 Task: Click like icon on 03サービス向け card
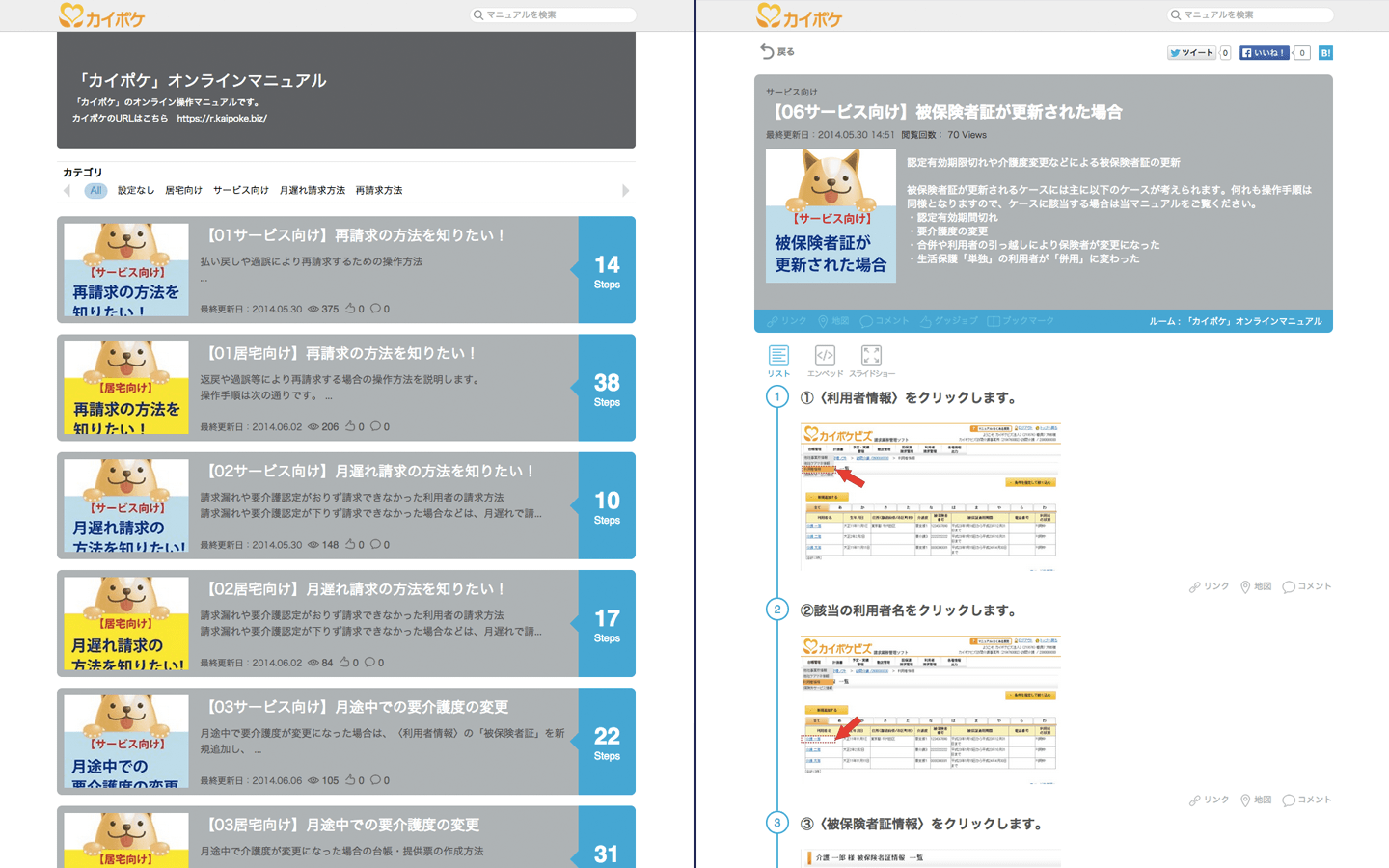350,780
